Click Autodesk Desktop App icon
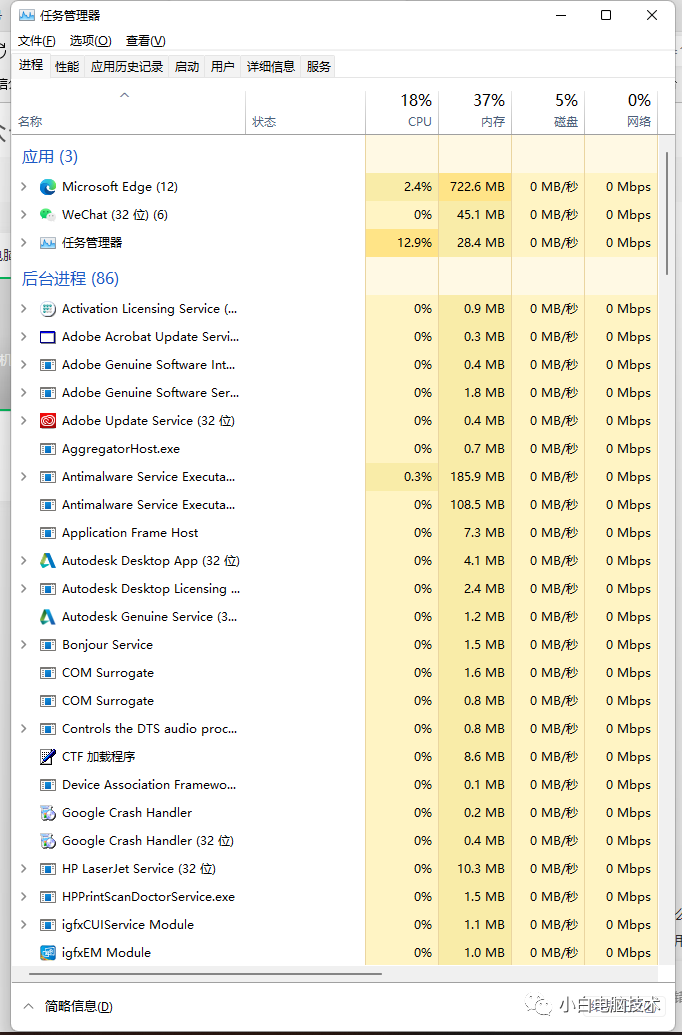The image size is (682, 1035). click(48, 560)
